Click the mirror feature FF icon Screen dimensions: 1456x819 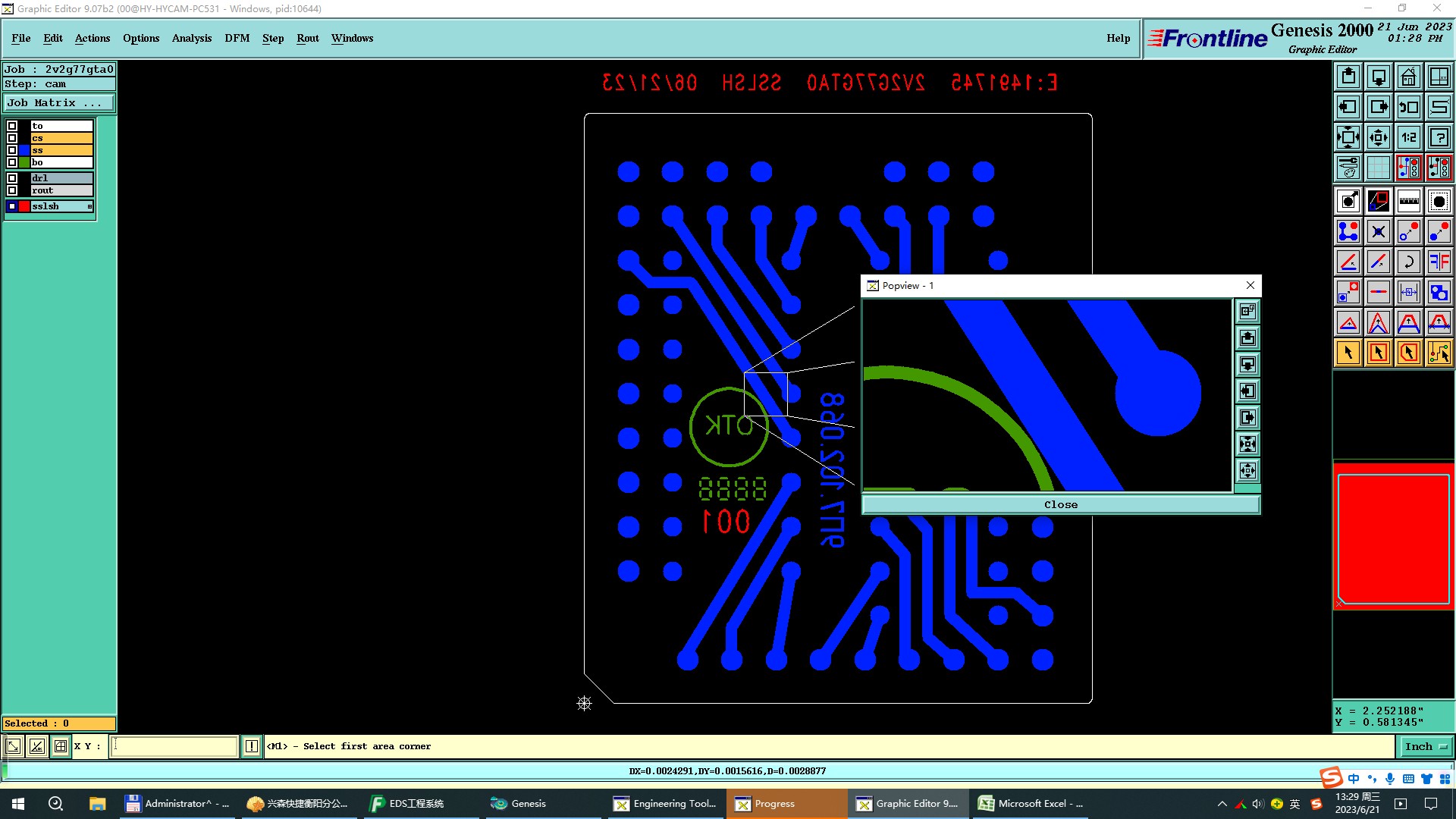pos(1439,262)
